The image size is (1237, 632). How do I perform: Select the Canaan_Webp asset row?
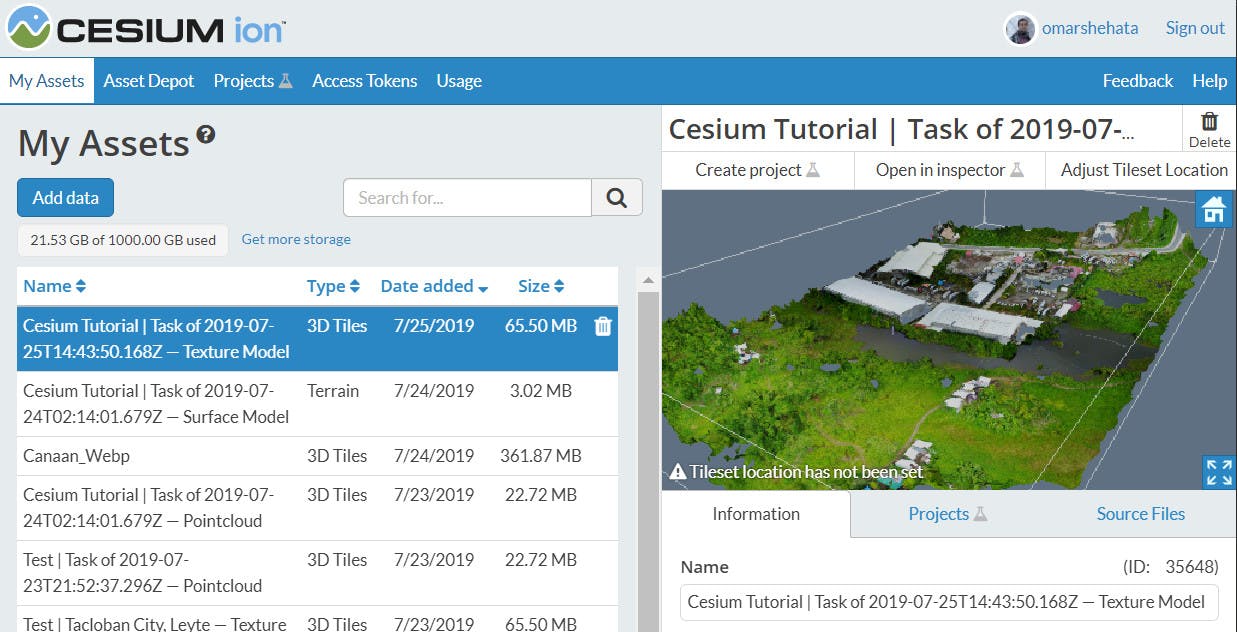click(317, 456)
